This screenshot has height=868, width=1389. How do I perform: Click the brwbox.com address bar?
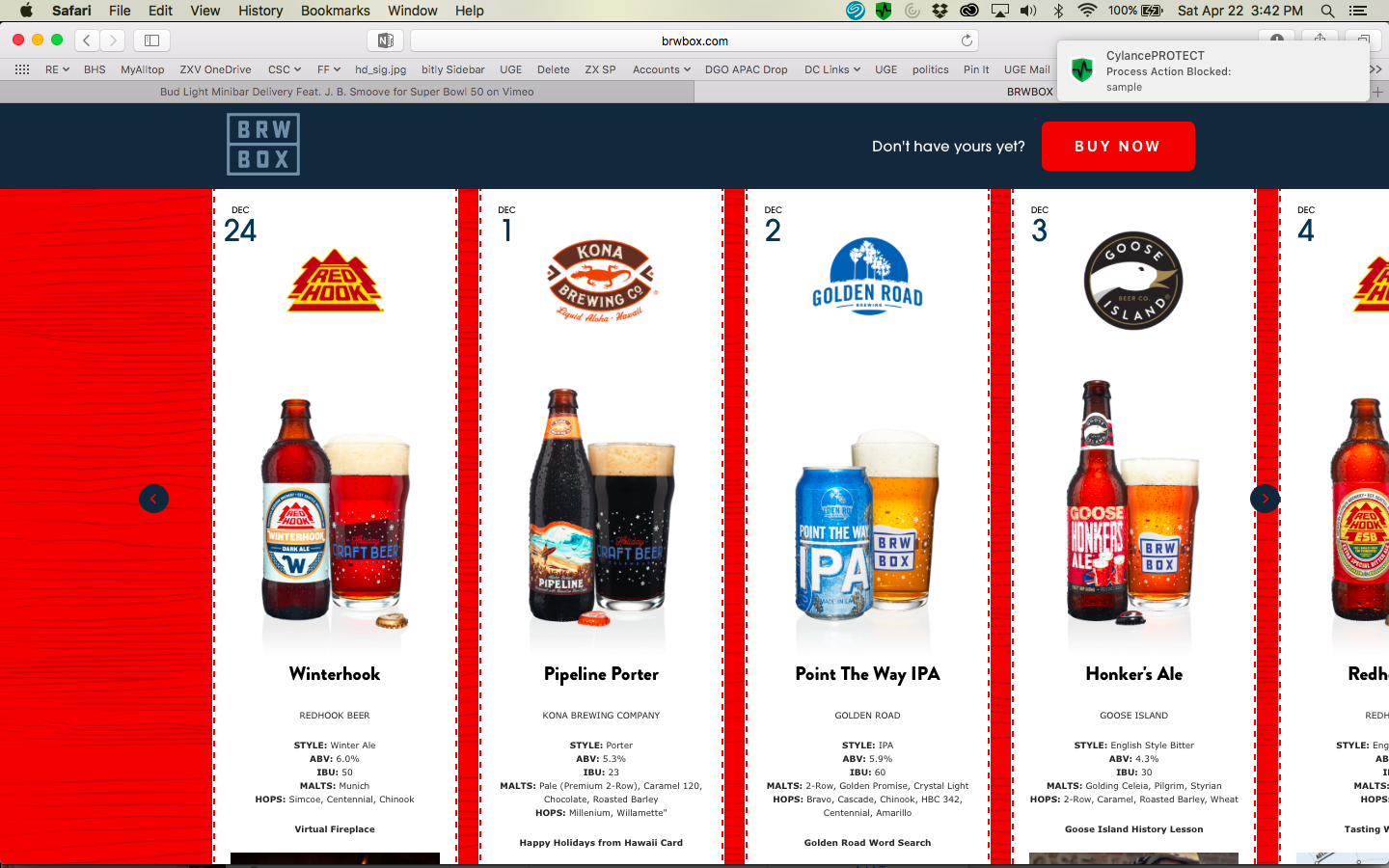(x=694, y=41)
